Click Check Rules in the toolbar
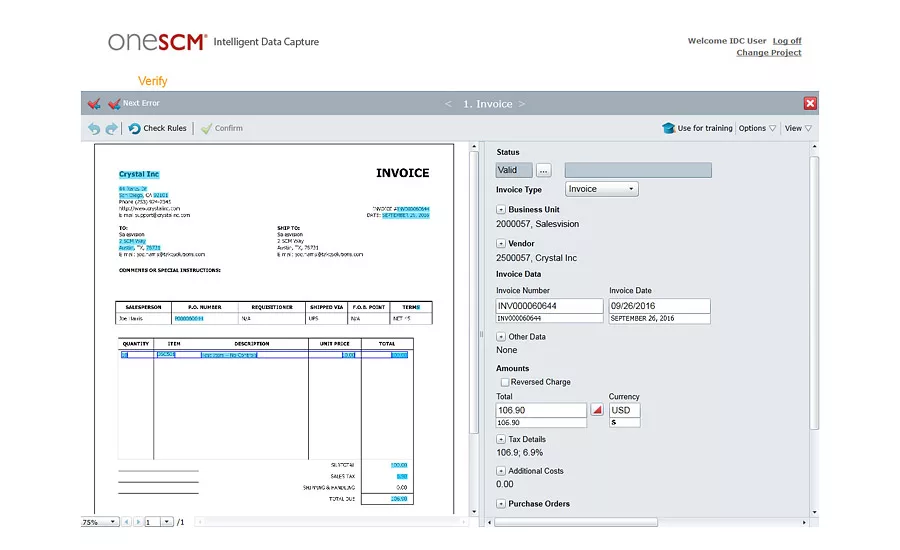This screenshot has width=900, height=550. (157, 129)
